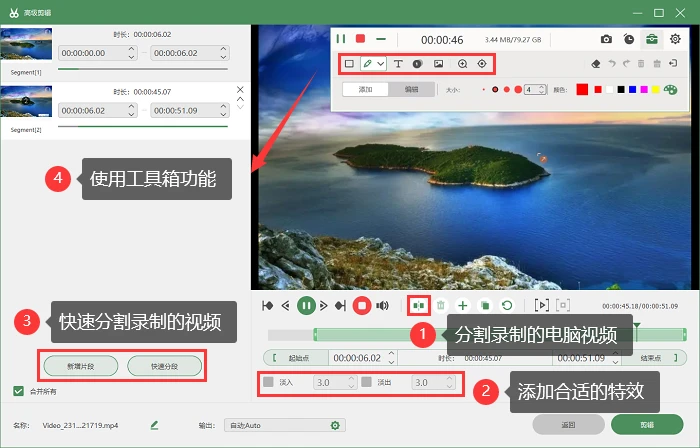
Task: Open the Auto output dropdown
Action: tap(284, 425)
